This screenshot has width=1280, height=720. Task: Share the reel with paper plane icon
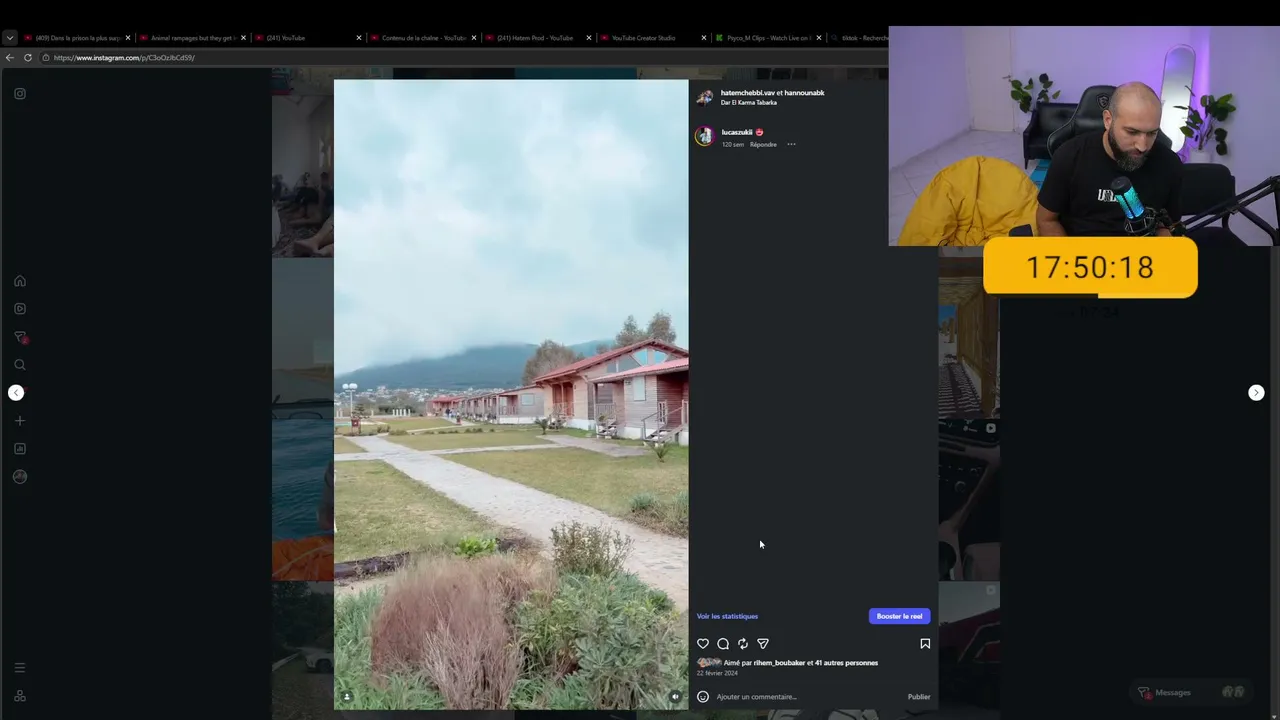[763, 644]
